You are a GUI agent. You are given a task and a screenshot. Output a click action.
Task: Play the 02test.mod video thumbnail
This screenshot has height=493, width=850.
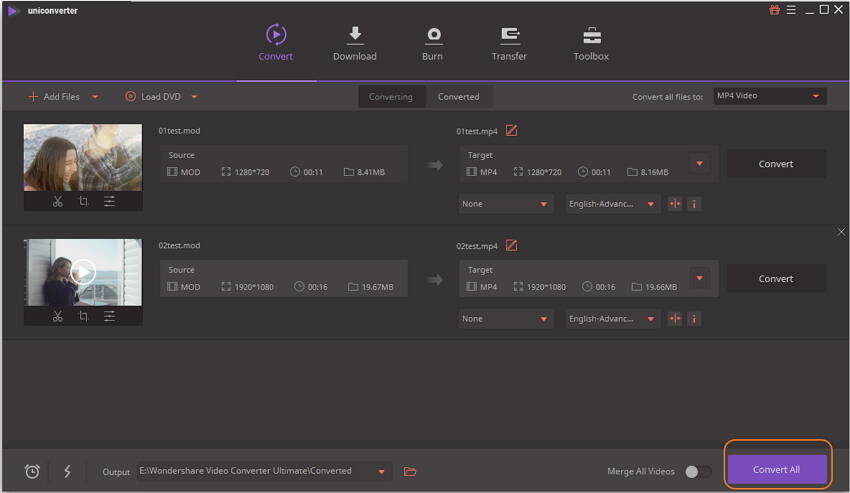click(x=84, y=272)
